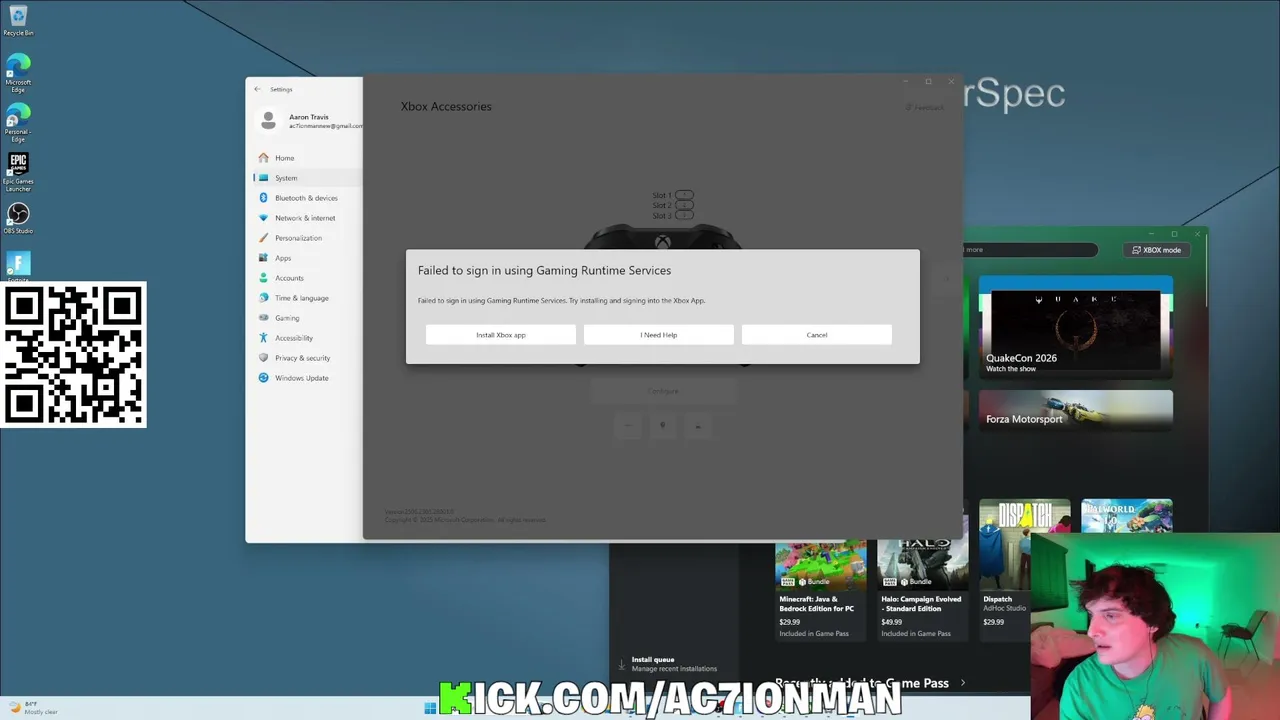Viewport: 1280px width, 720px height.
Task: Click the Xbox app search field
Action: (1031, 250)
